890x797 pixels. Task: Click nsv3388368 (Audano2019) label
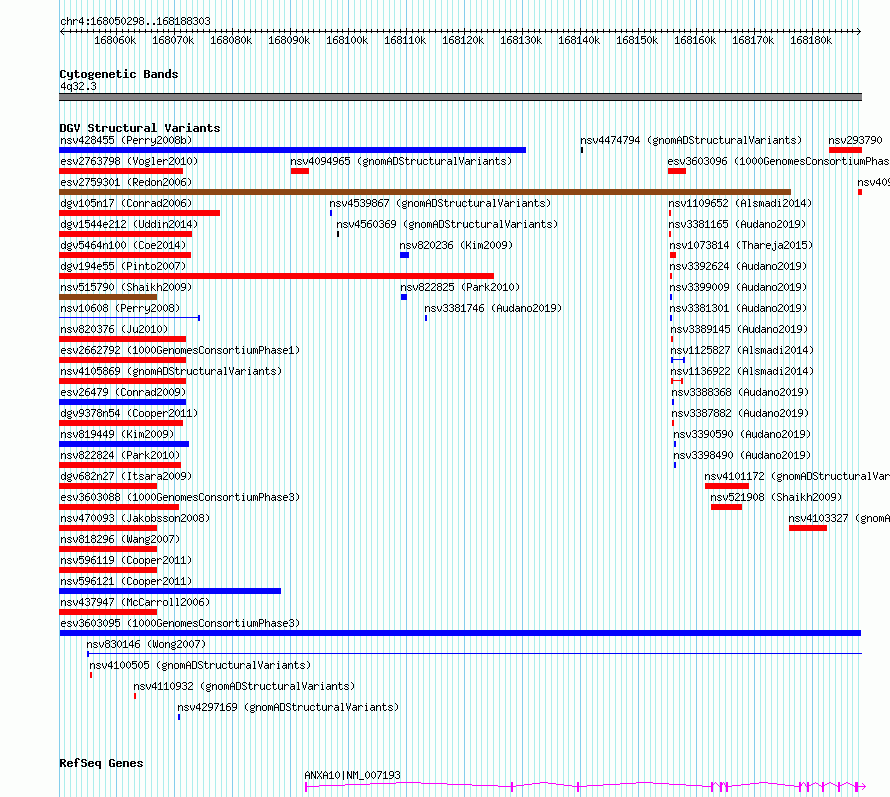741,392
